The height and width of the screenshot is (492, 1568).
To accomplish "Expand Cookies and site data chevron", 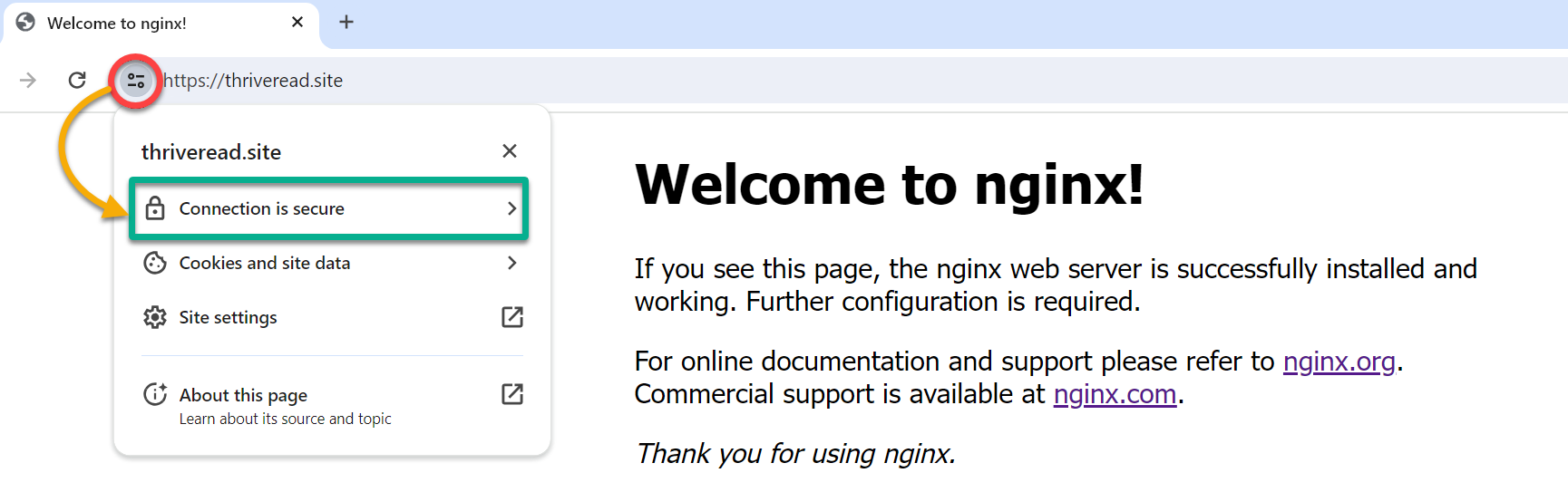I will tap(512, 263).
